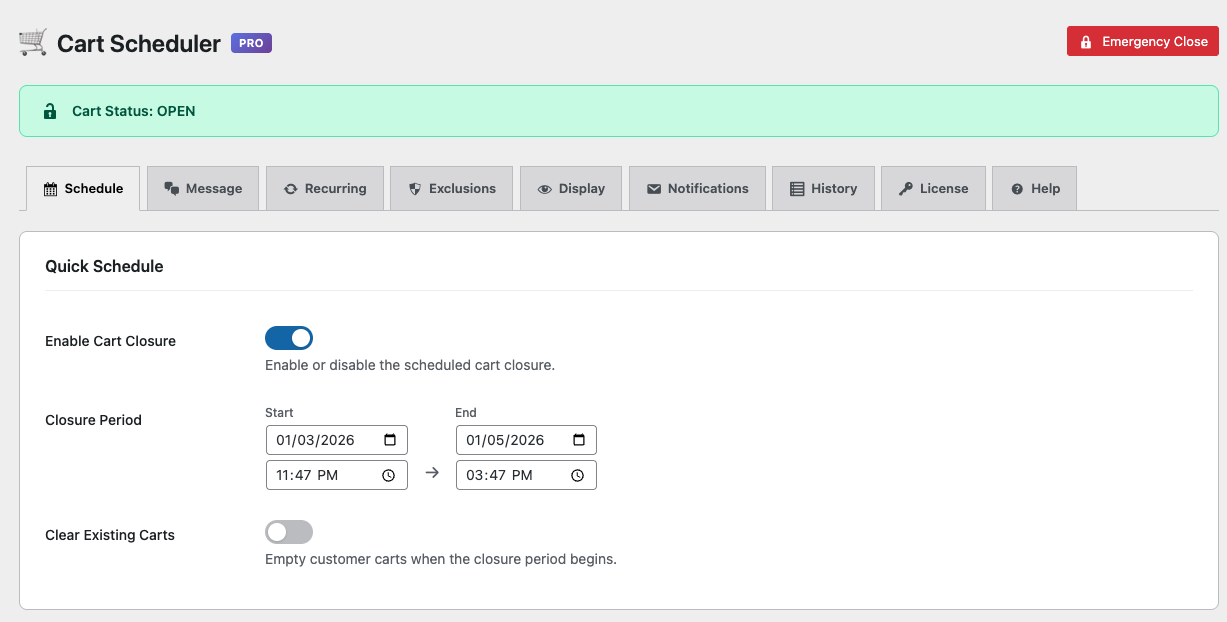The height and width of the screenshot is (622, 1227).
Task: Click the PRO badge next to title
Action: 251,43
